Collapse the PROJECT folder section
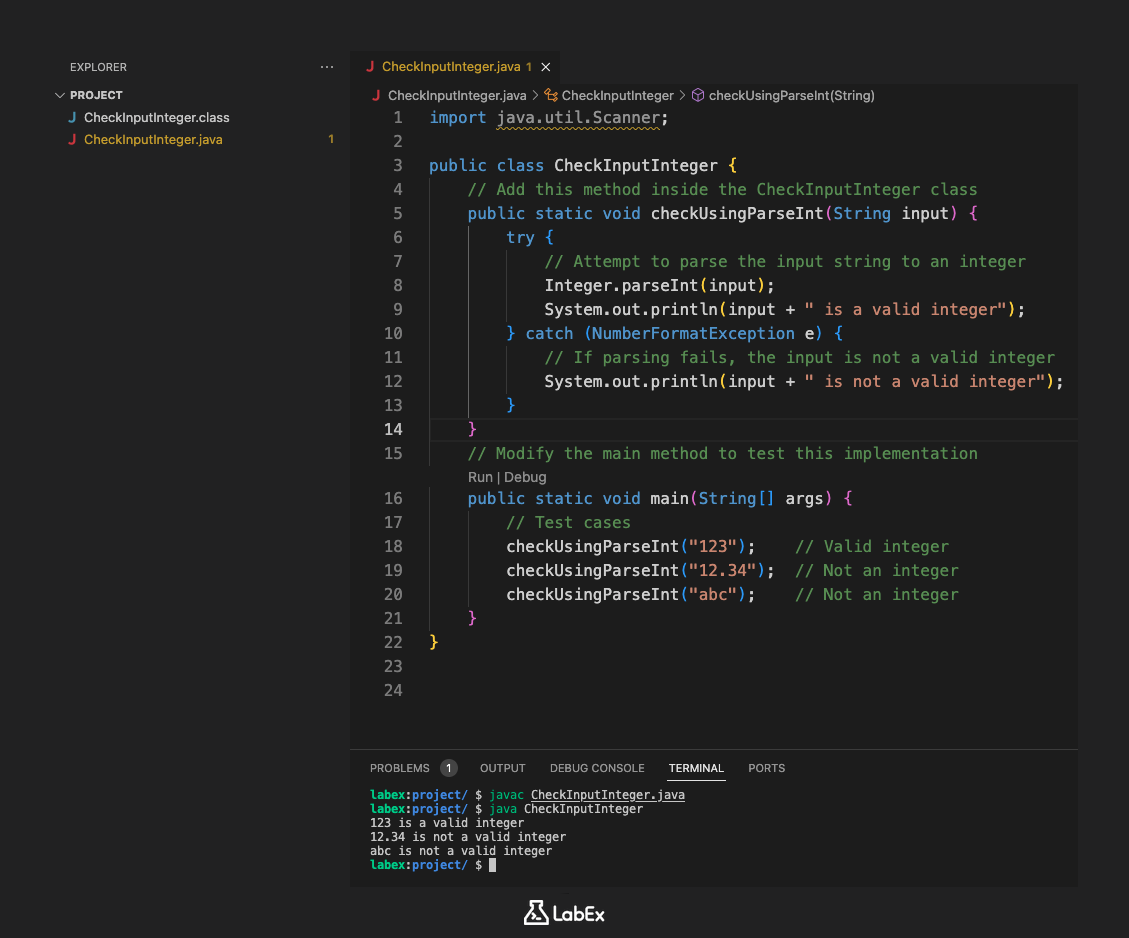Viewport: 1129px width, 938px height. [59, 95]
